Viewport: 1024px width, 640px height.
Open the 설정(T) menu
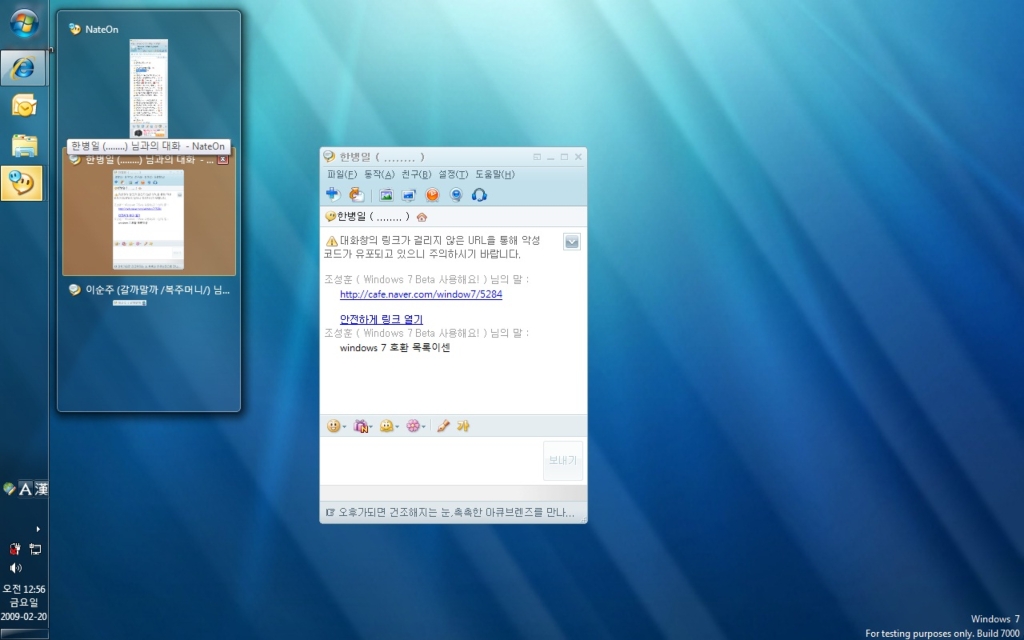[453, 174]
